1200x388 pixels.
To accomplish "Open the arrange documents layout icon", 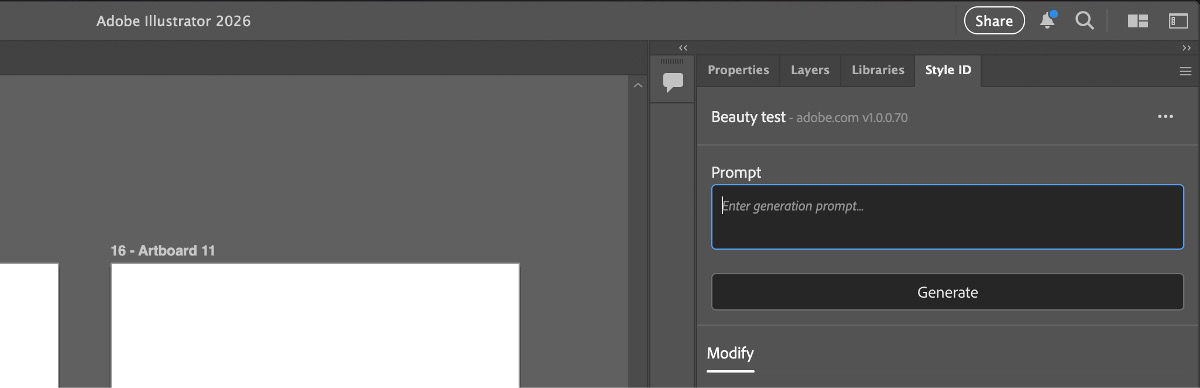I will coord(1137,21).
